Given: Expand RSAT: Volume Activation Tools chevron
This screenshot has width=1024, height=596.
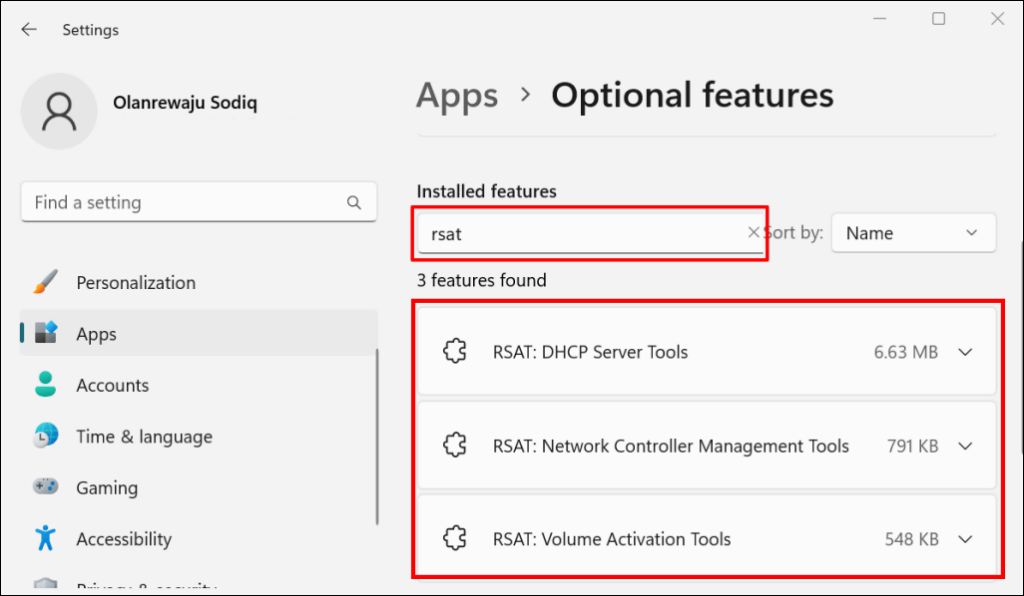Looking at the screenshot, I should click(965, 539).
